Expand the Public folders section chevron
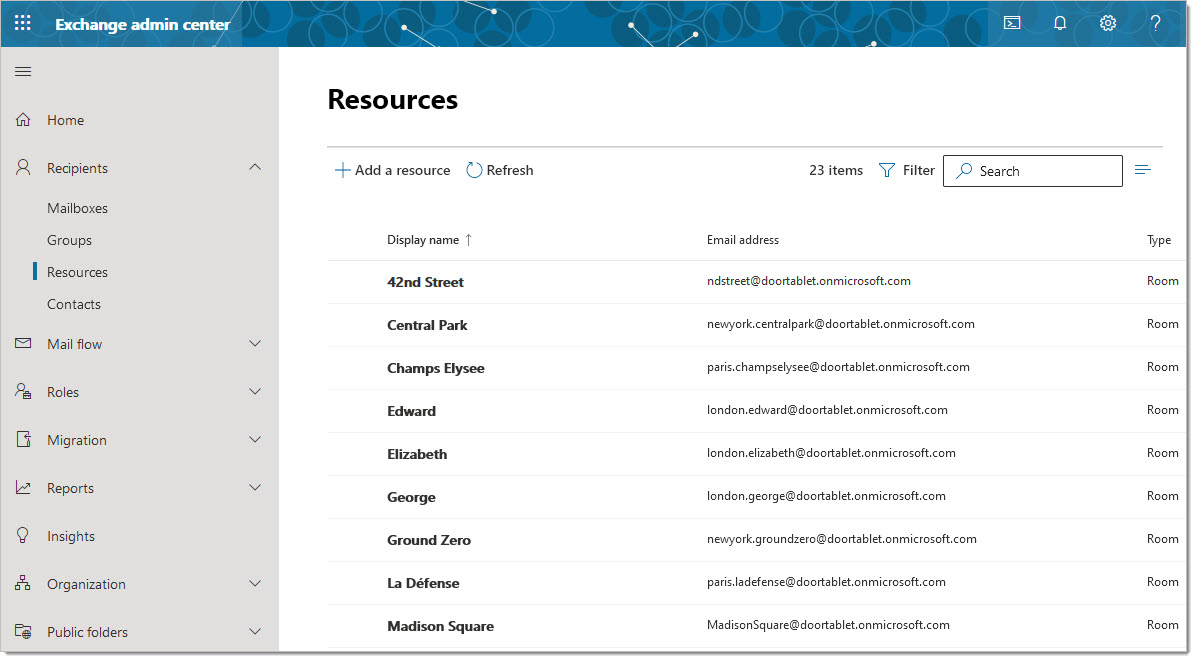The width and height of the screenshot is (1195, 660). coord(255,632)
